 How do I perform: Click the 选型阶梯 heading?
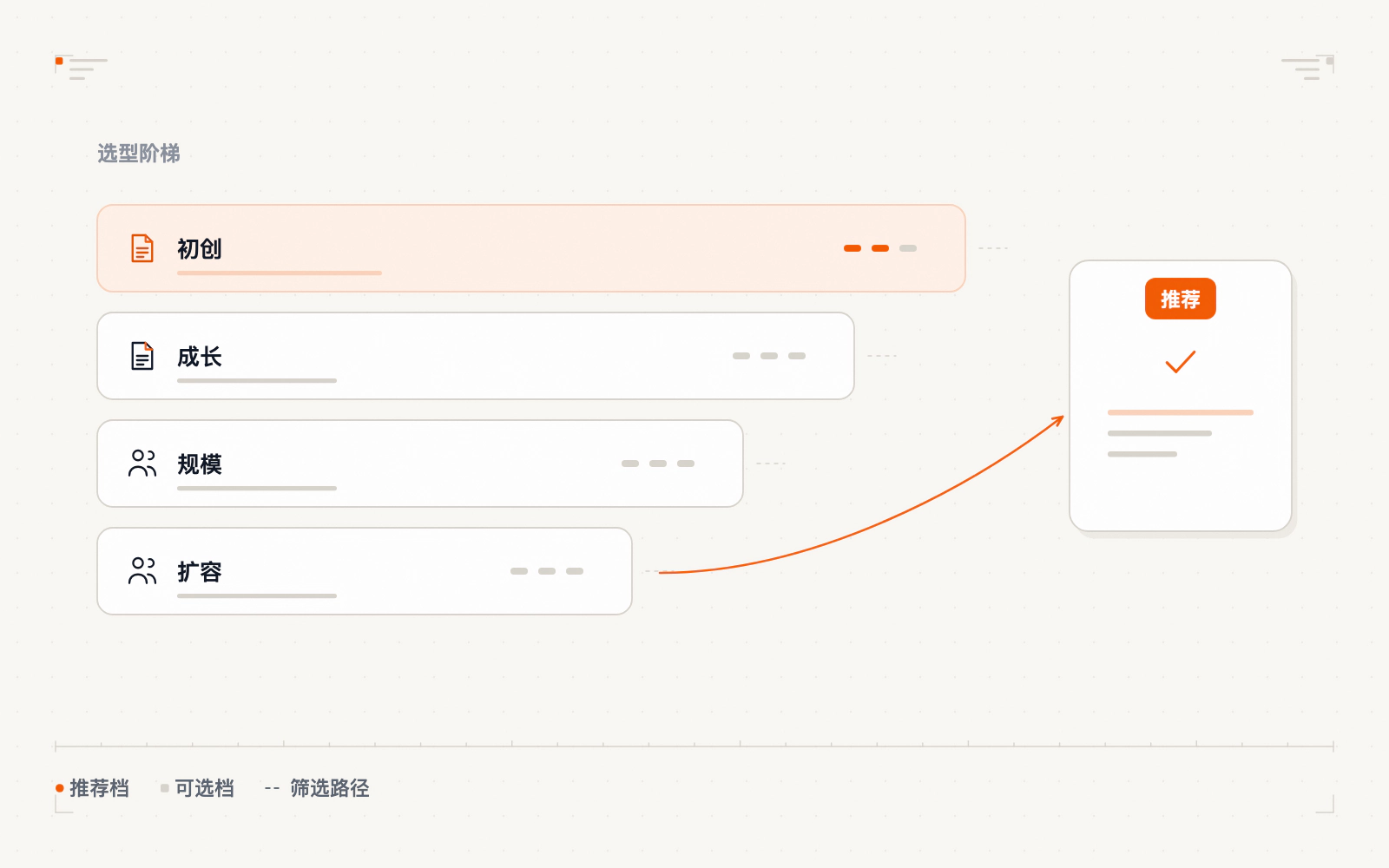pyautogui.click(x=139, y=154)
